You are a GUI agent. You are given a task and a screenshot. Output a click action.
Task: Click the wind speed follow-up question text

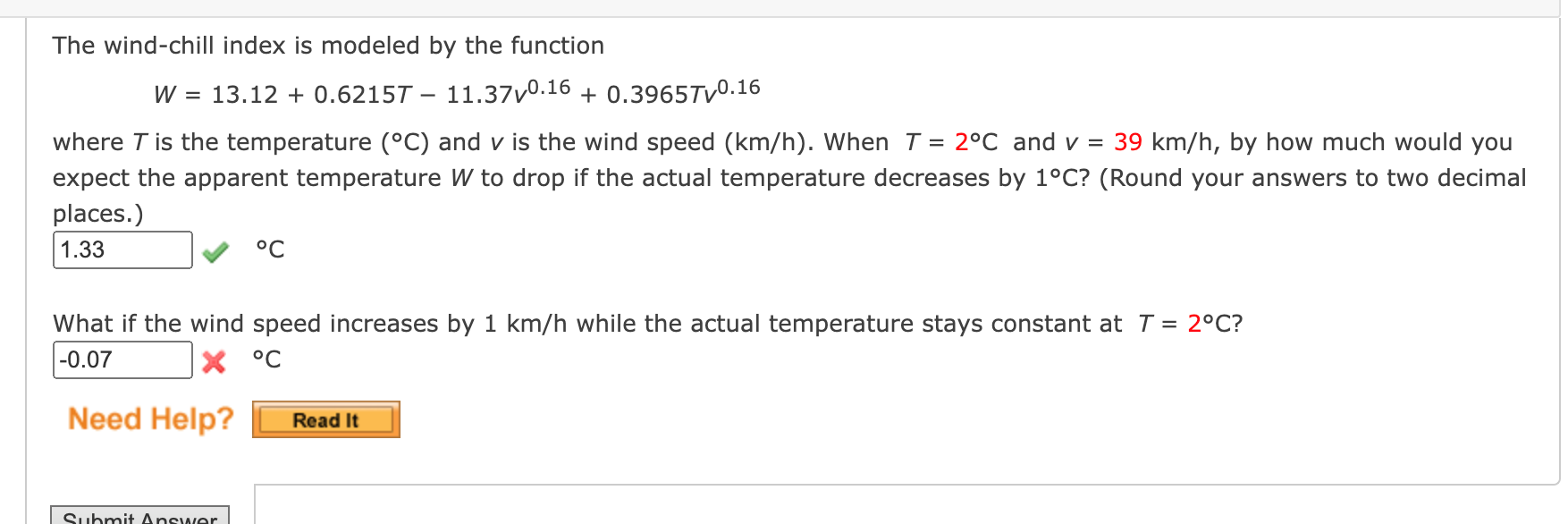tap(648, 323)
